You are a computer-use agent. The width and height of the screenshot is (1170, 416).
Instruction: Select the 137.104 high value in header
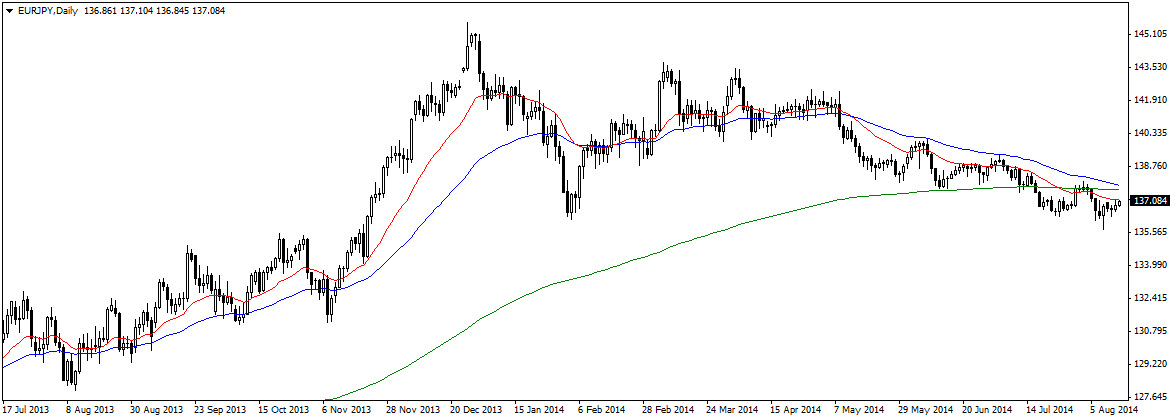pos(138,11)
